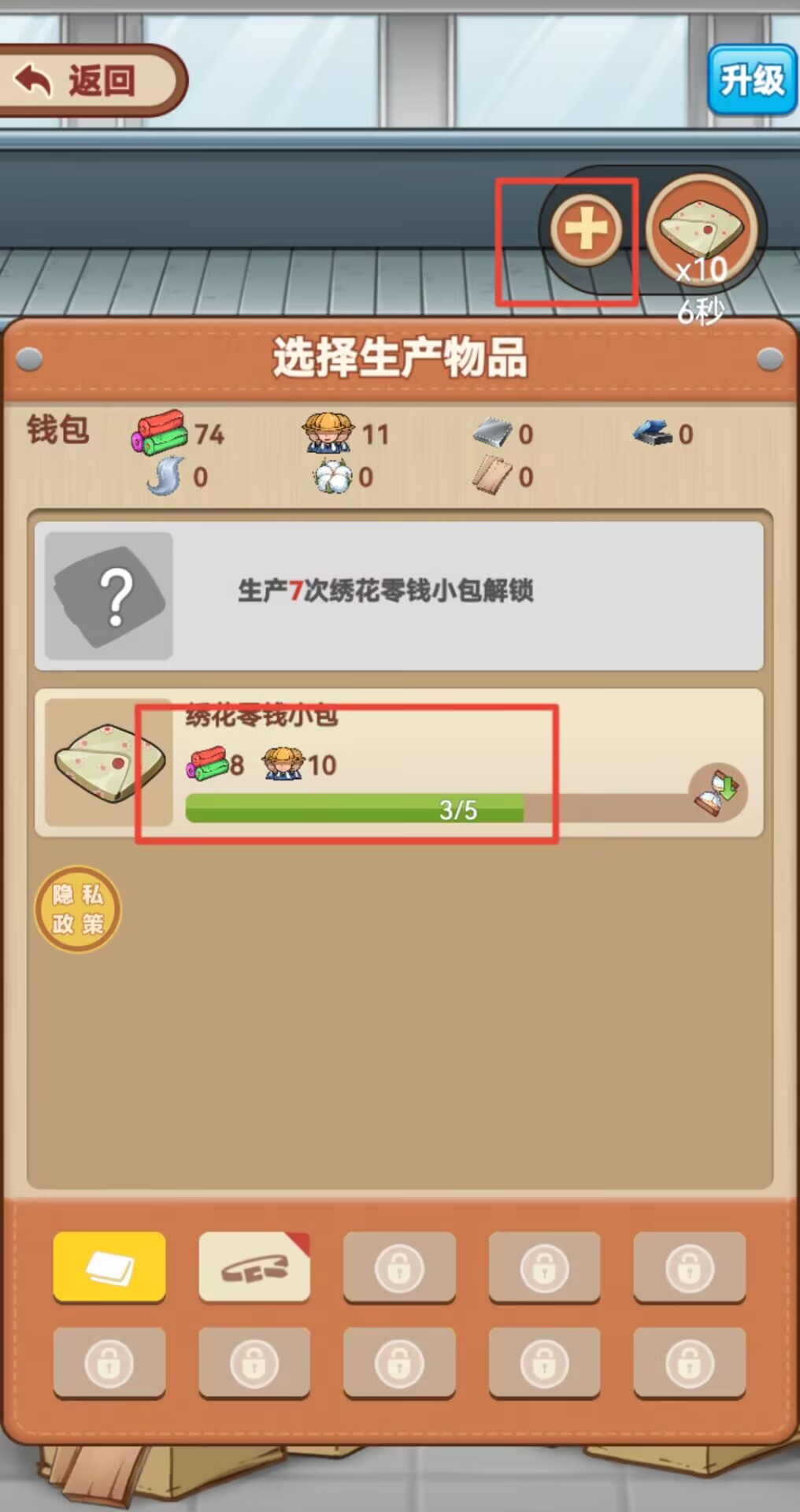Tap the locked question-mark item icon

tap(109, 595)
